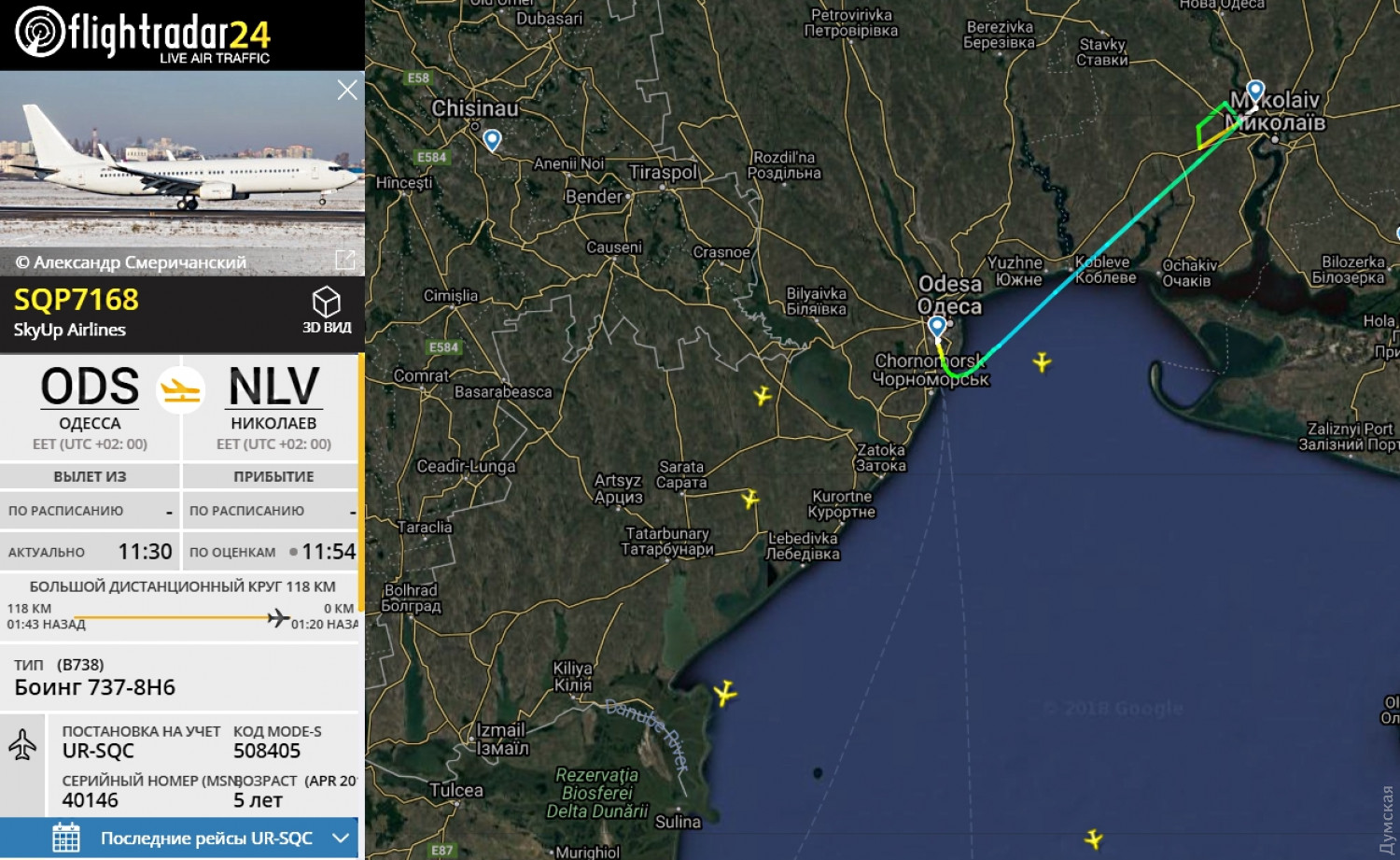
Task: Close the flight details panel
Action: (347, 90)
